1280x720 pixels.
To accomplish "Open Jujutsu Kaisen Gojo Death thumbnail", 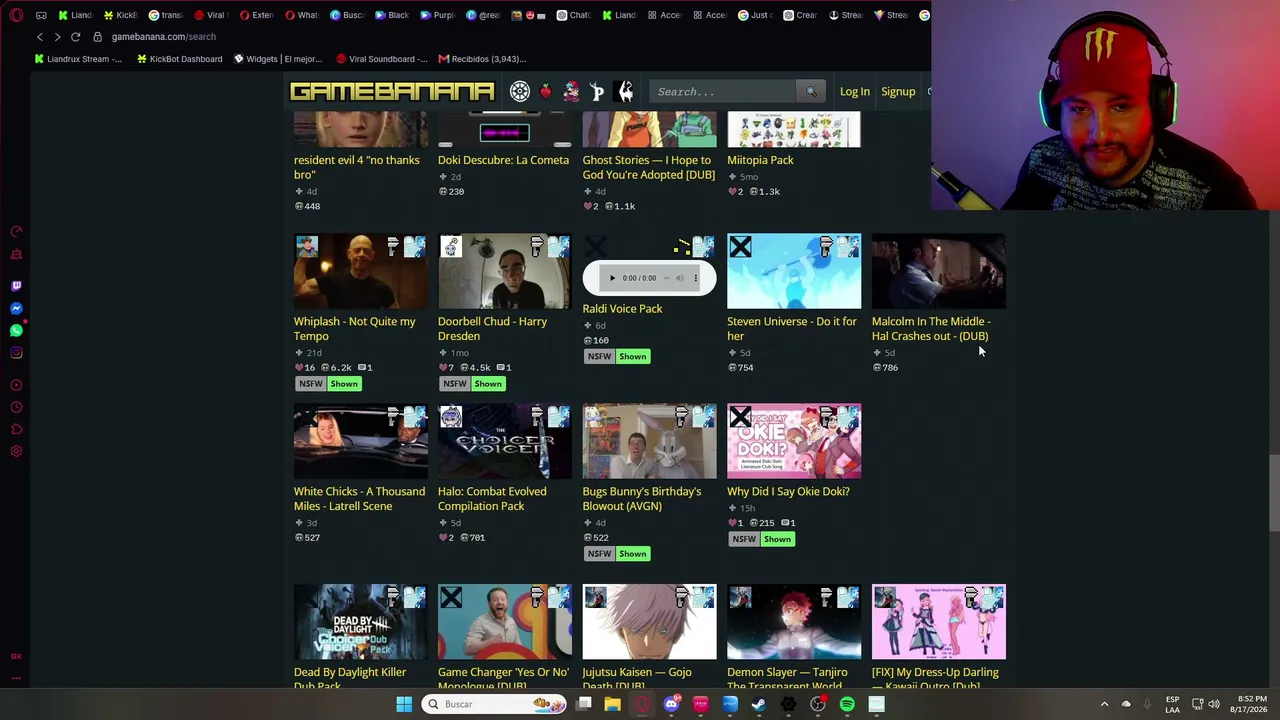I will (x=650, y=622).
